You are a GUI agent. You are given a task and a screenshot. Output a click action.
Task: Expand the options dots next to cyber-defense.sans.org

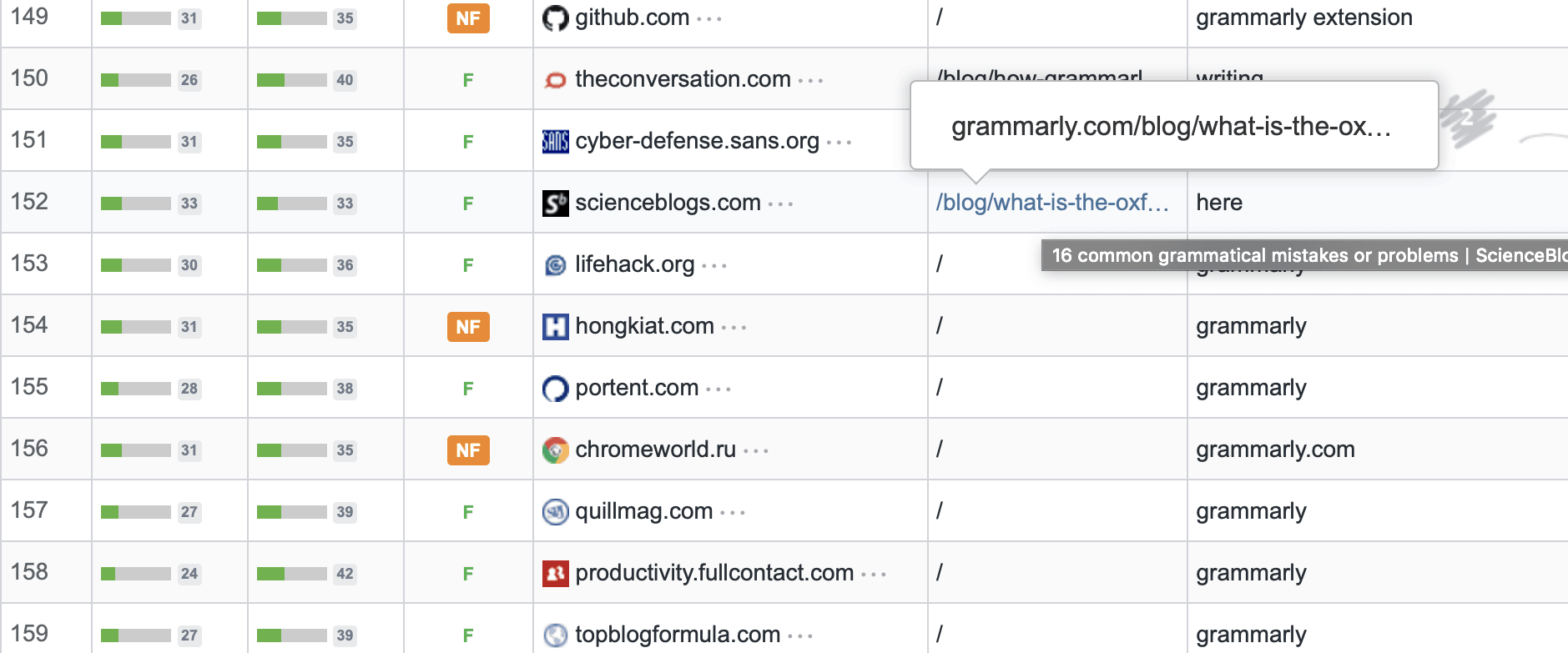(839, 143)
